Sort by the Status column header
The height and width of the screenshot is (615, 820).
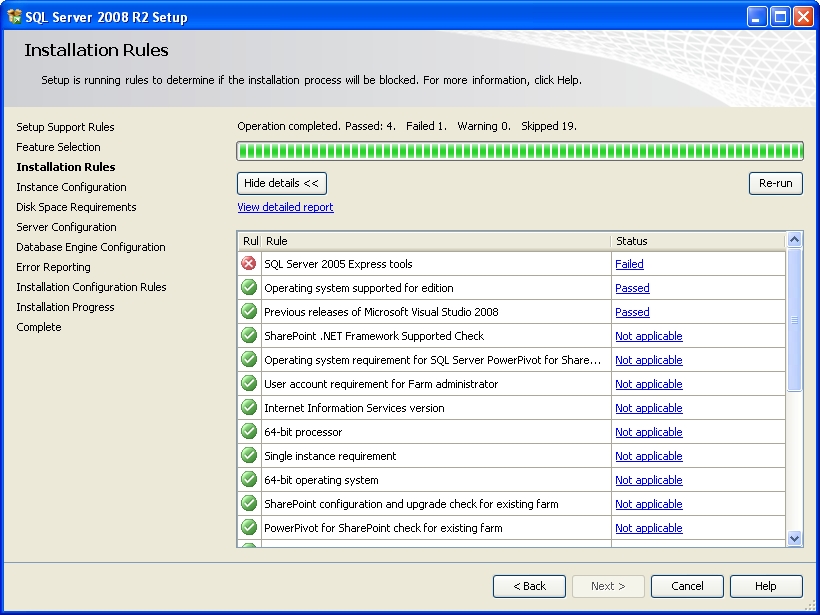(698, 241)
